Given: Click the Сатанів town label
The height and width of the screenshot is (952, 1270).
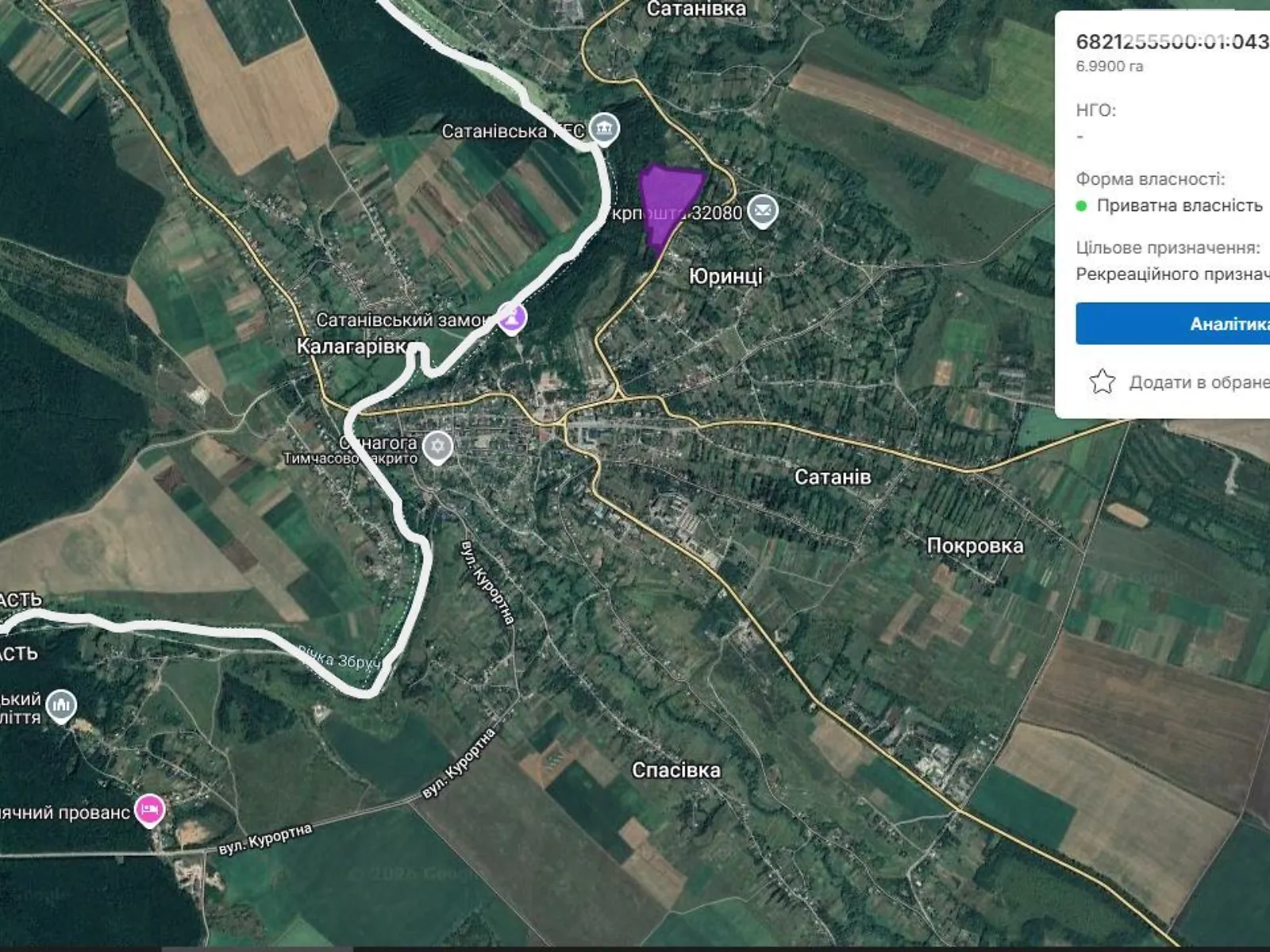Looking at the screenshot, I should [x=833, y=477].
